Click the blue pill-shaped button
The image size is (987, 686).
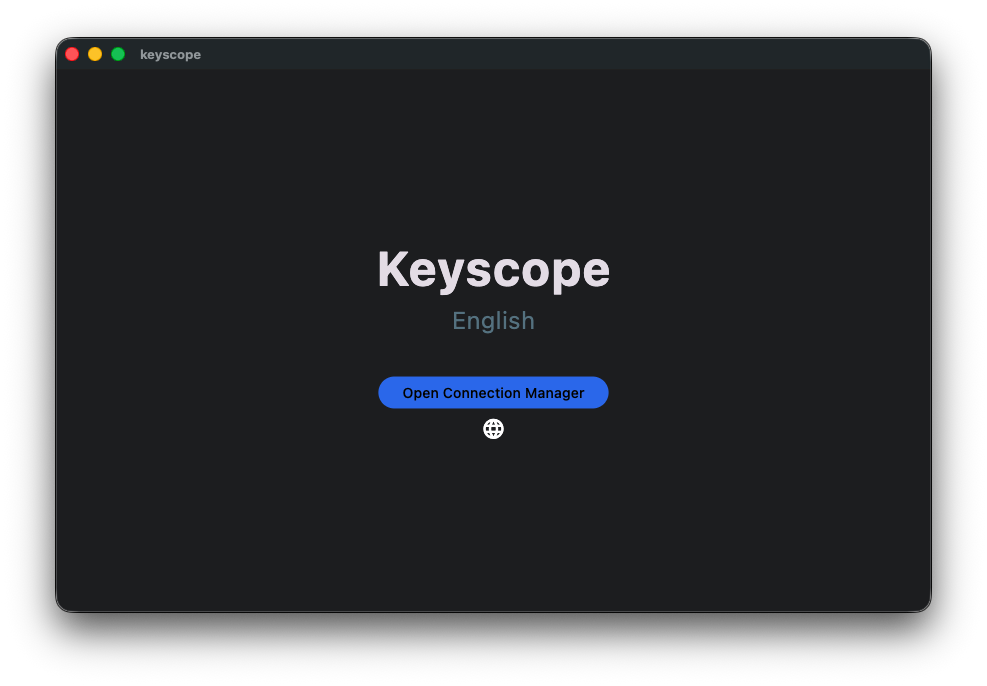[493, 392]
